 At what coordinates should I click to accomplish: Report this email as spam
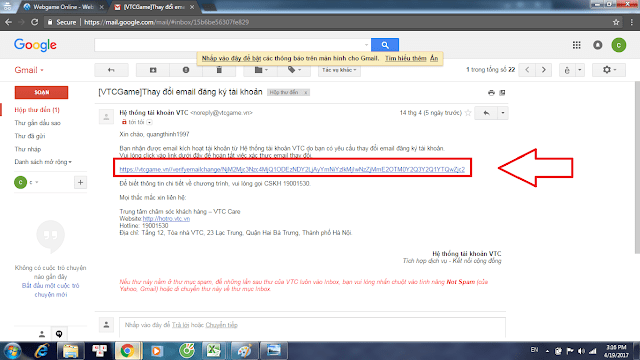click(186, 70)
